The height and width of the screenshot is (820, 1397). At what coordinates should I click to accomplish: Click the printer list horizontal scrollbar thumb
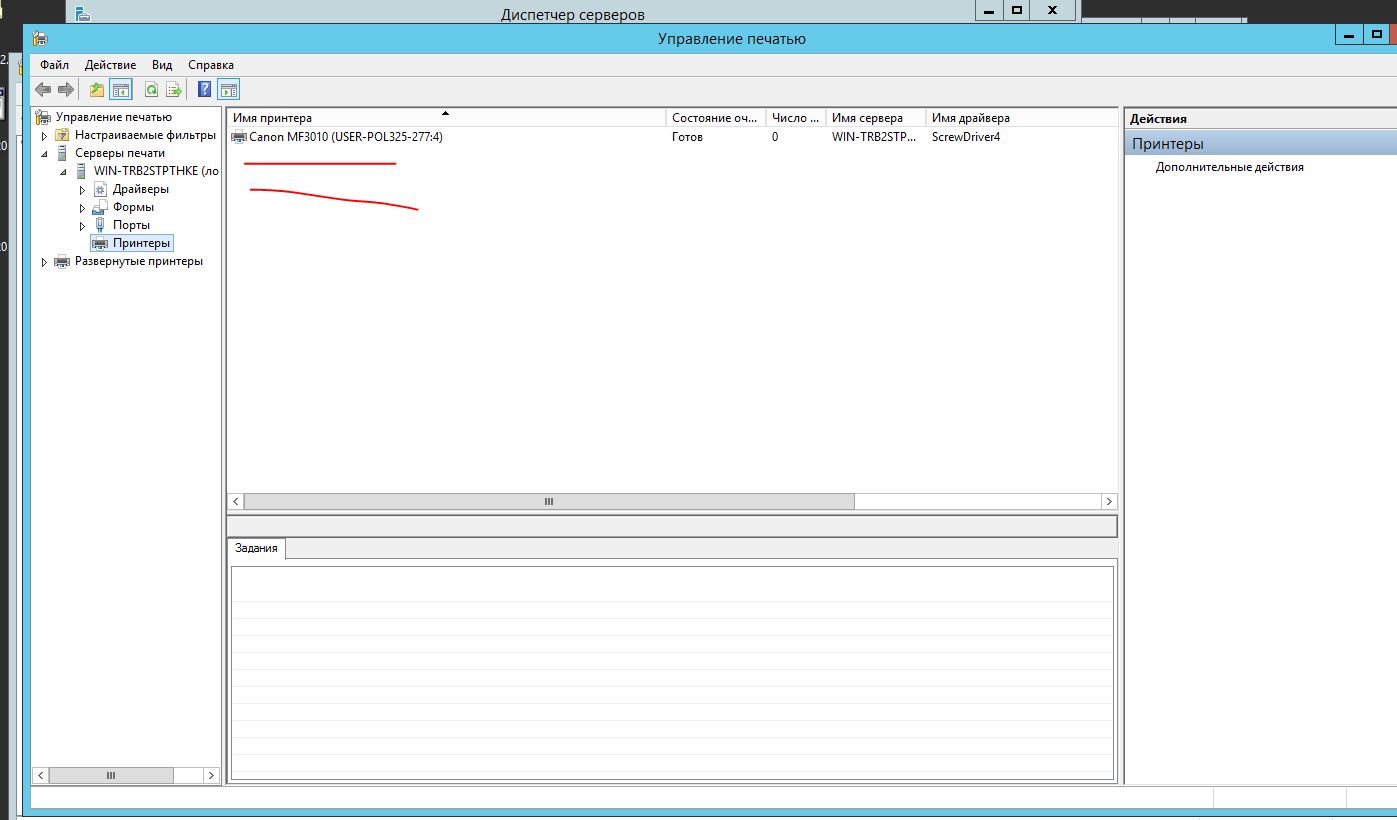(549, 501)
